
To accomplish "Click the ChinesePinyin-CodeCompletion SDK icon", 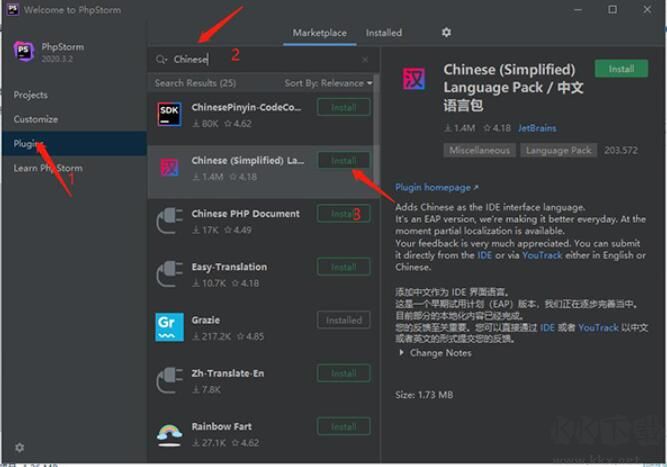I will 169,114.
